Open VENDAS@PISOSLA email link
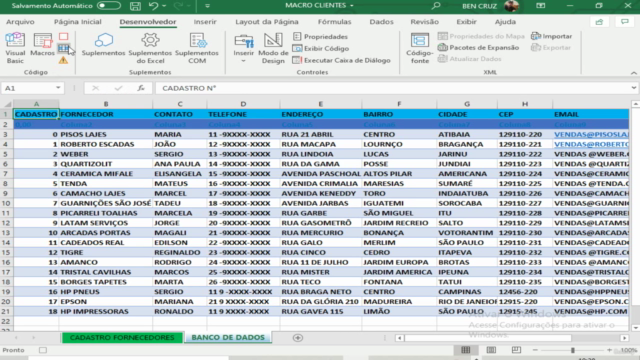Viewport: 640px width, 360px height. [591, 134]
